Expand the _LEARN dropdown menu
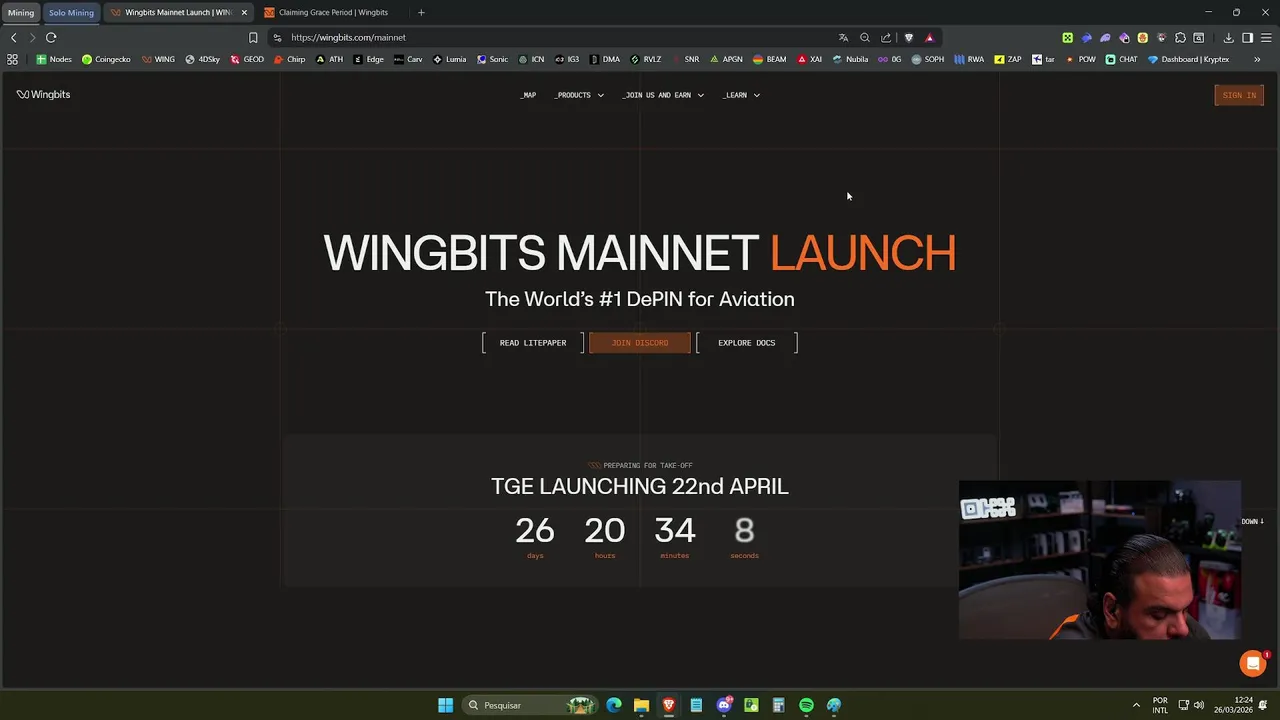The height and width of the screenshot is (720, 1280). [741, 95]
